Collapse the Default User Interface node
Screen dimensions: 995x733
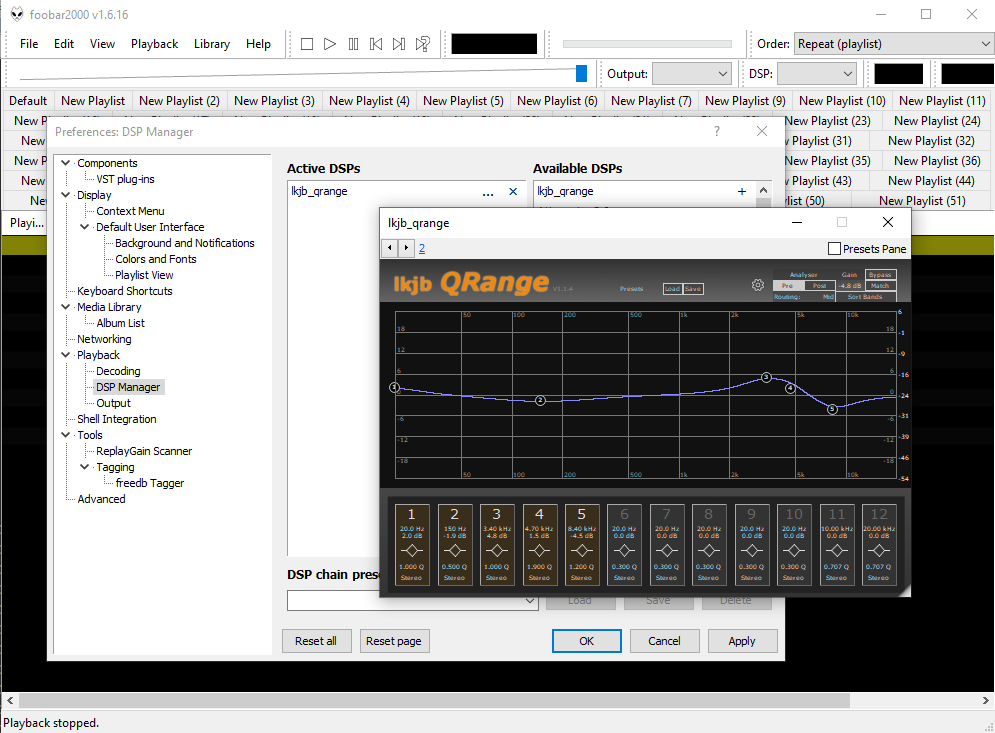pos(84,227)
